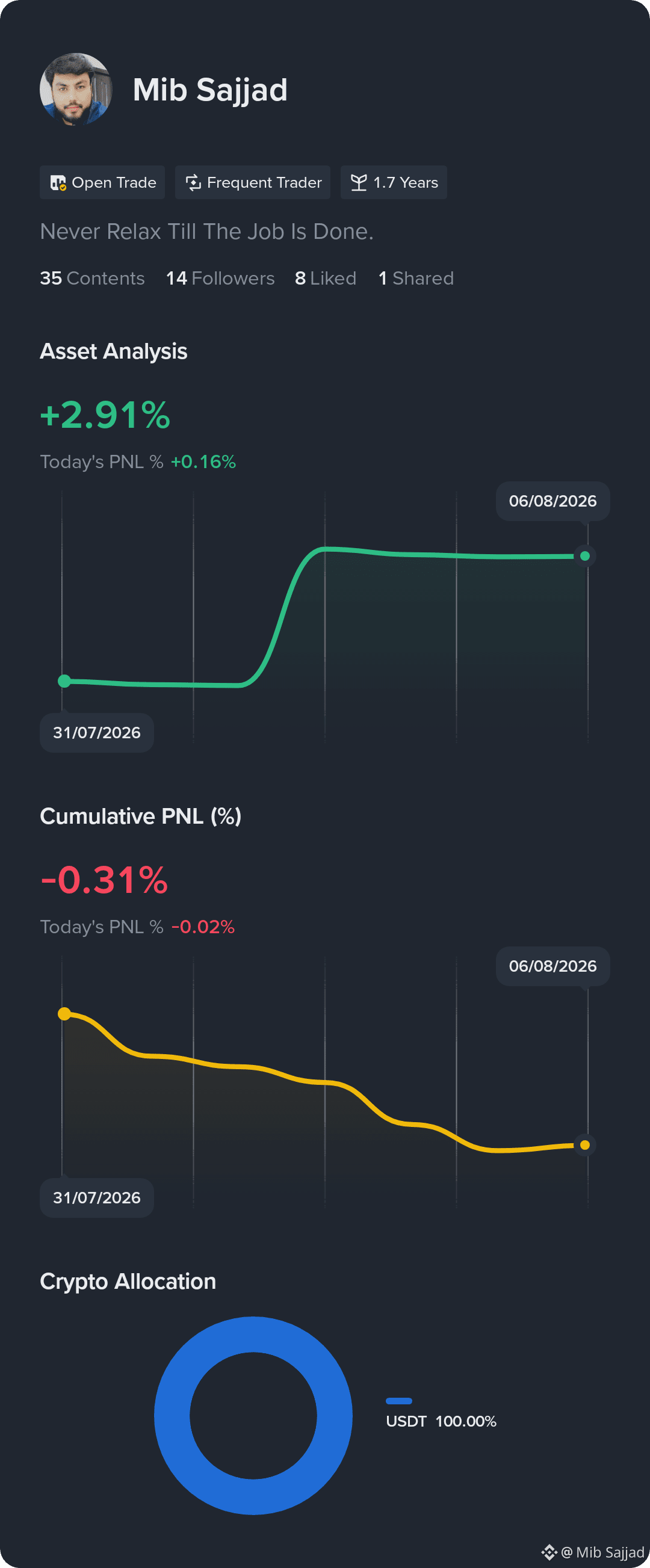Viewport: 650px width, 1568px height.
Task: Click the 1.7 Years sprout icon
Action: 359,182
